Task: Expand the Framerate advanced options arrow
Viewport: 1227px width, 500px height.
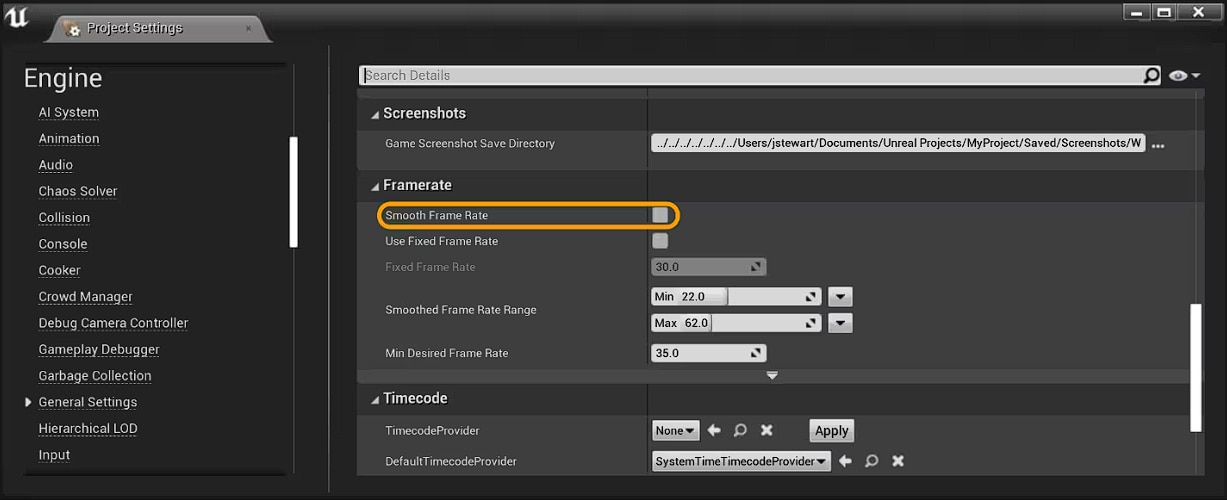Action: (x=772, y=376)
